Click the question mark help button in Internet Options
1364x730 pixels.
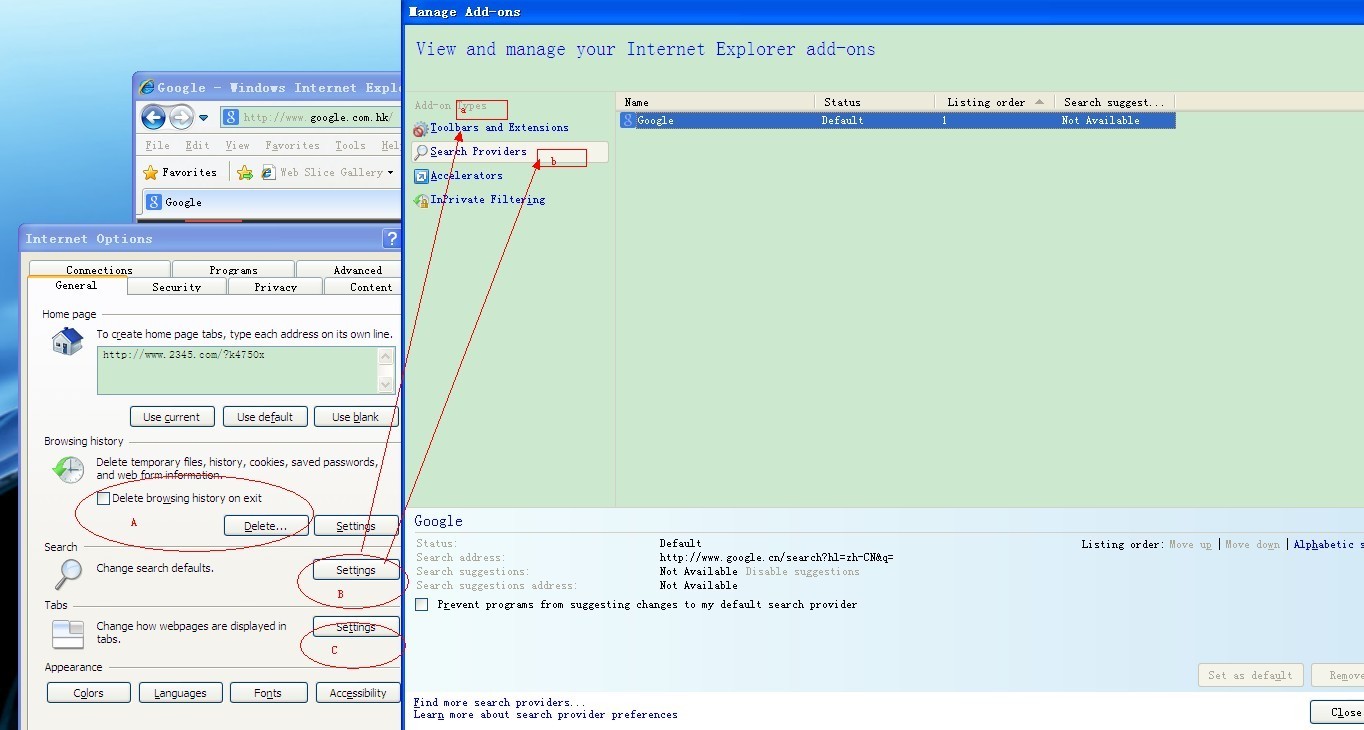coord(390,239)
